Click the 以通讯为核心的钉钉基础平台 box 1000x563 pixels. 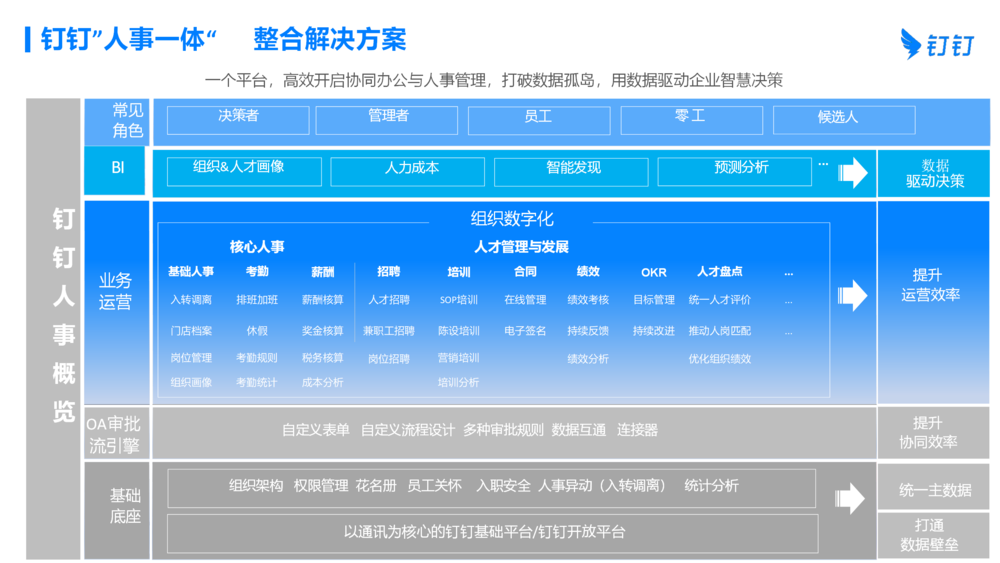[x=492, y=534]
